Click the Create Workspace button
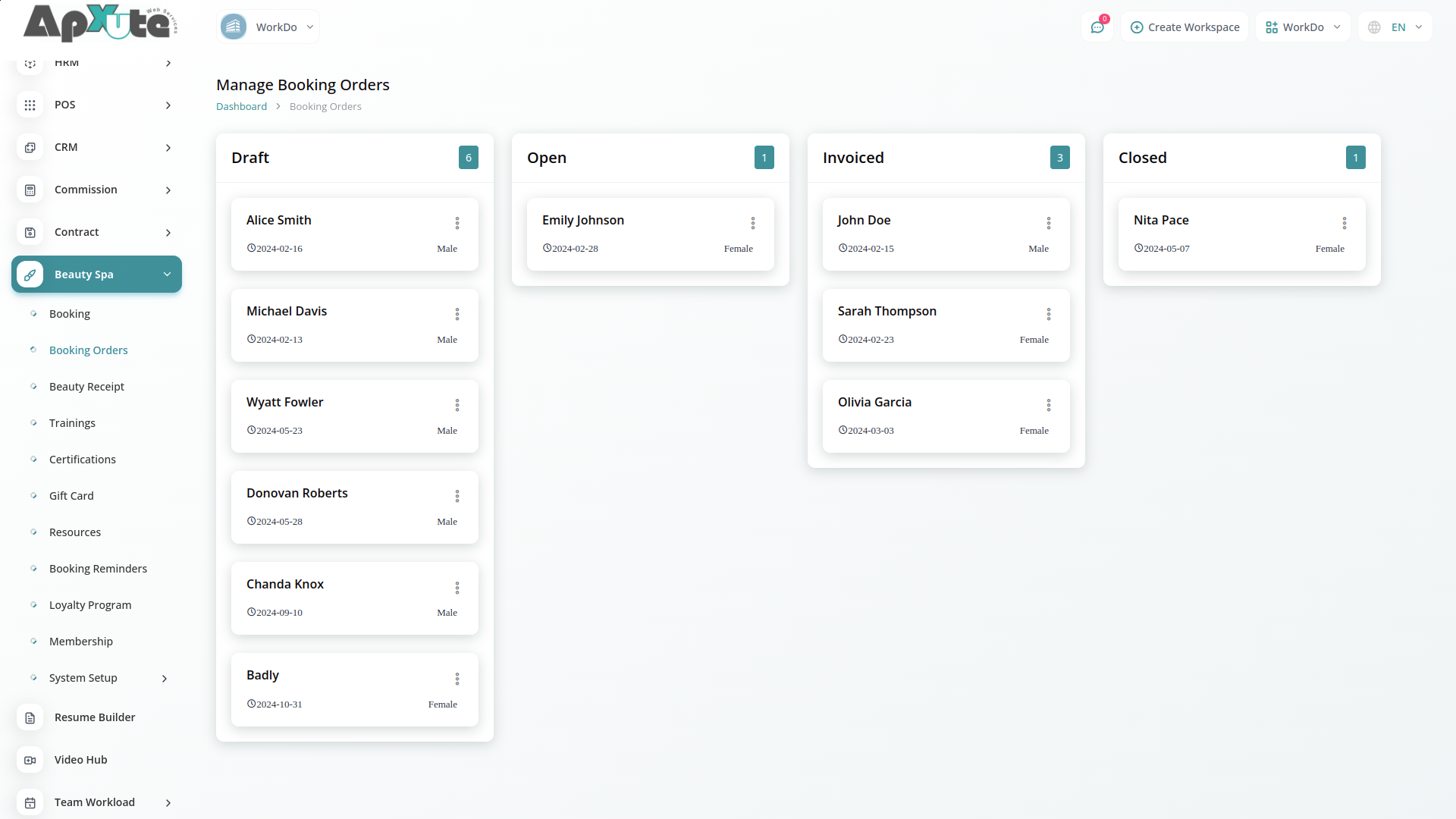The image size is (1456, 819). (x=1185, y=27)
